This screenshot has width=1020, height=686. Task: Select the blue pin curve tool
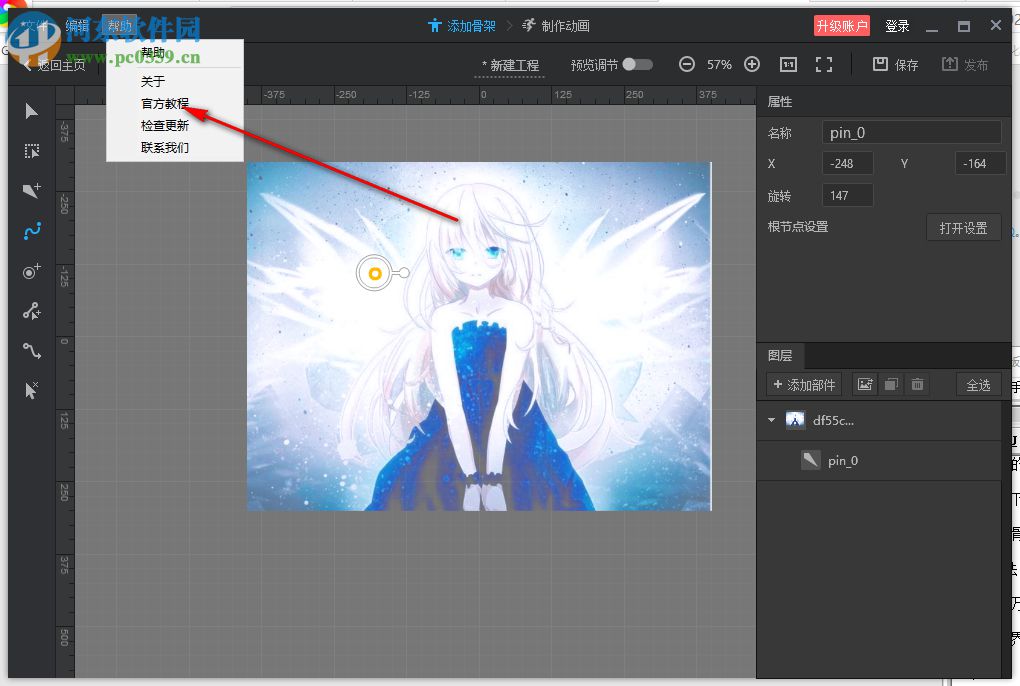pyautogui.click(x=30, y=230)
